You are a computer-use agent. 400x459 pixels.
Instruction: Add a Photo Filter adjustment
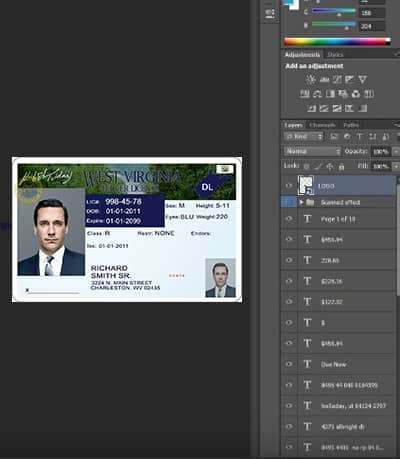(x=343, y=94)
